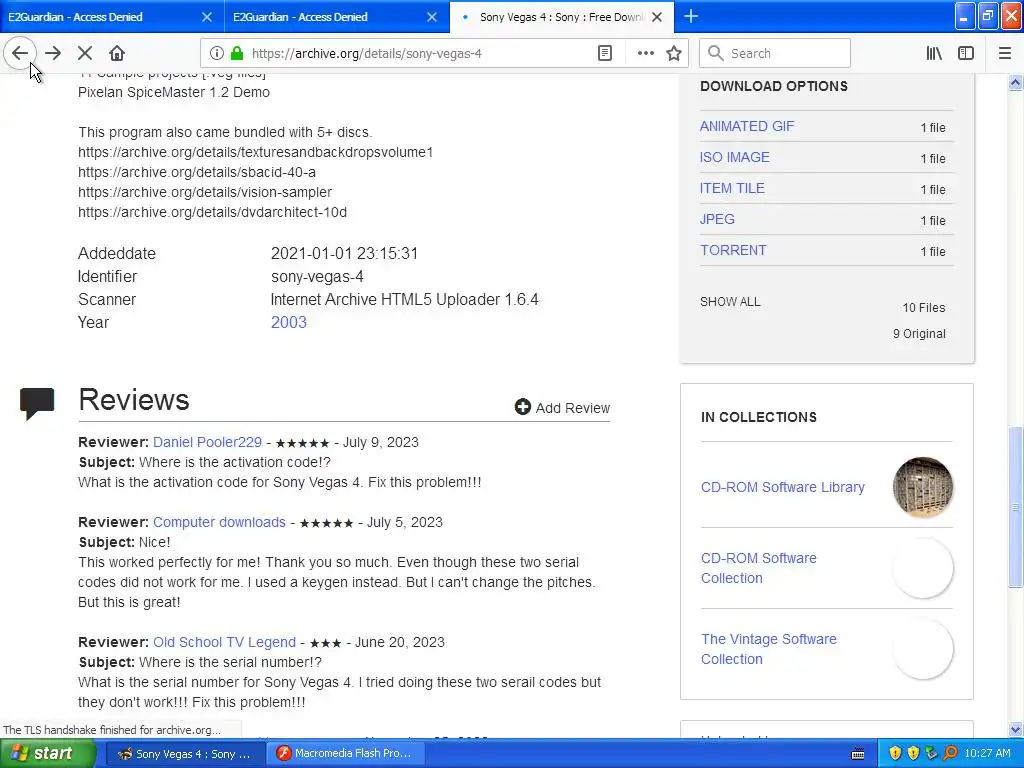1024x768 pixels.
Task: Stop page loading with the X button
Action: click(85, 53)
